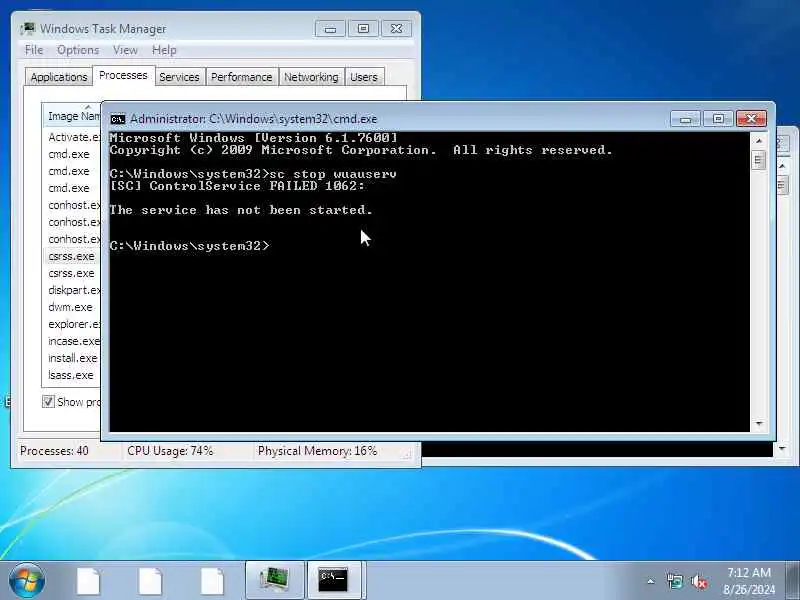
Task: Open the second blank file taskbar icon
Action: pyautogui.click(x=150, y=581)
